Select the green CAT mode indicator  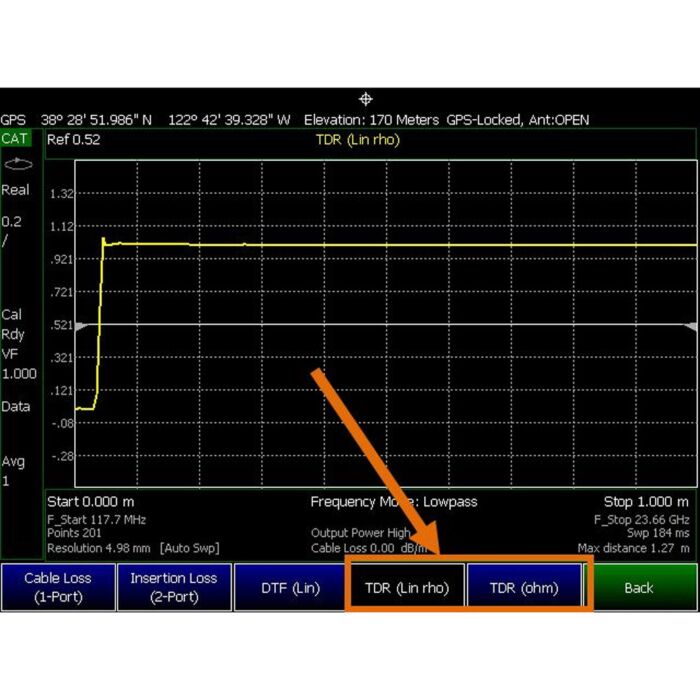15,139
